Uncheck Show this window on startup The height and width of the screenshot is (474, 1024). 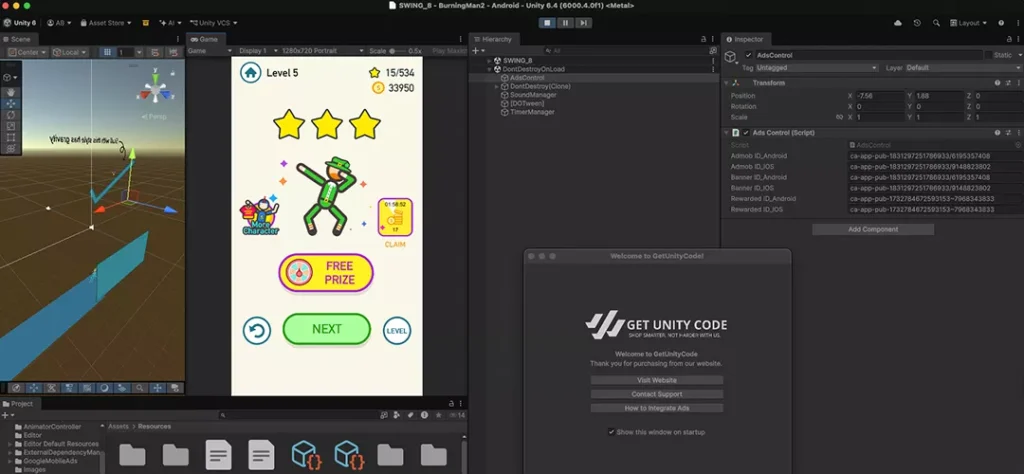pos(611,432)
